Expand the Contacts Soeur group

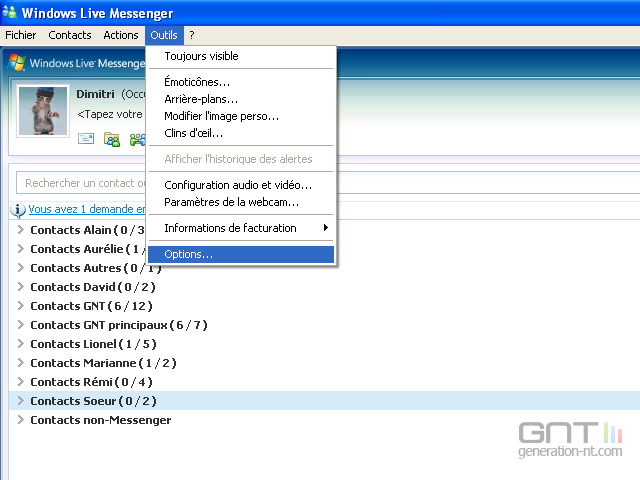point(20,400)
